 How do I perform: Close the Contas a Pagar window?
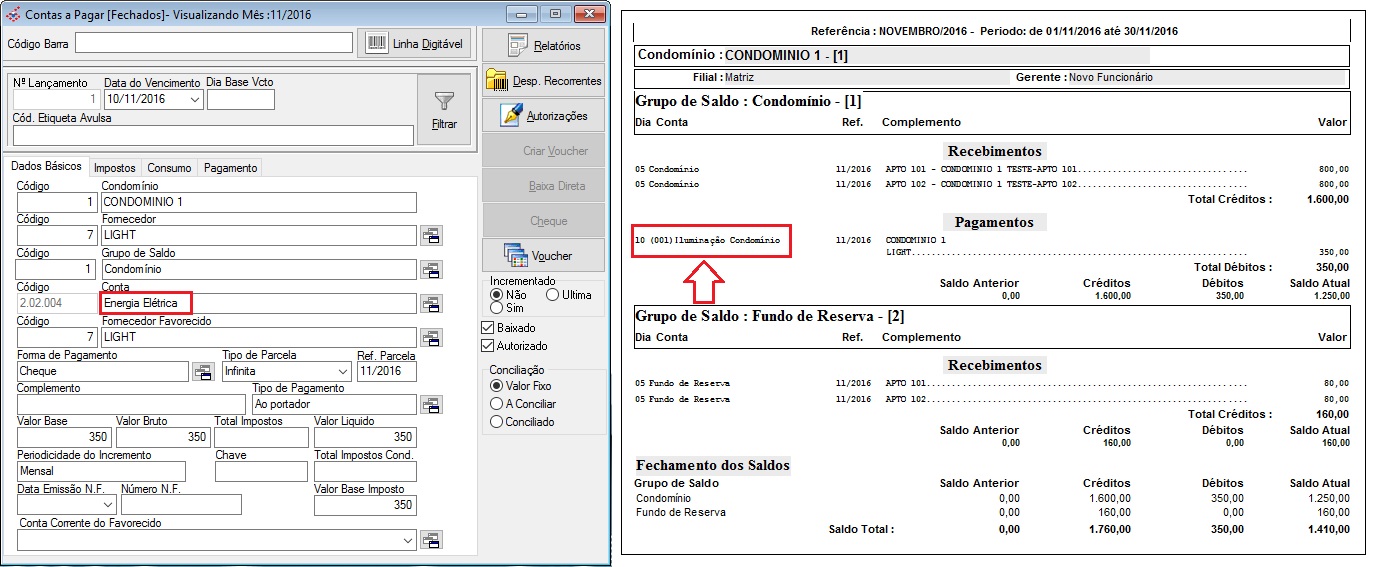(589, 13)
